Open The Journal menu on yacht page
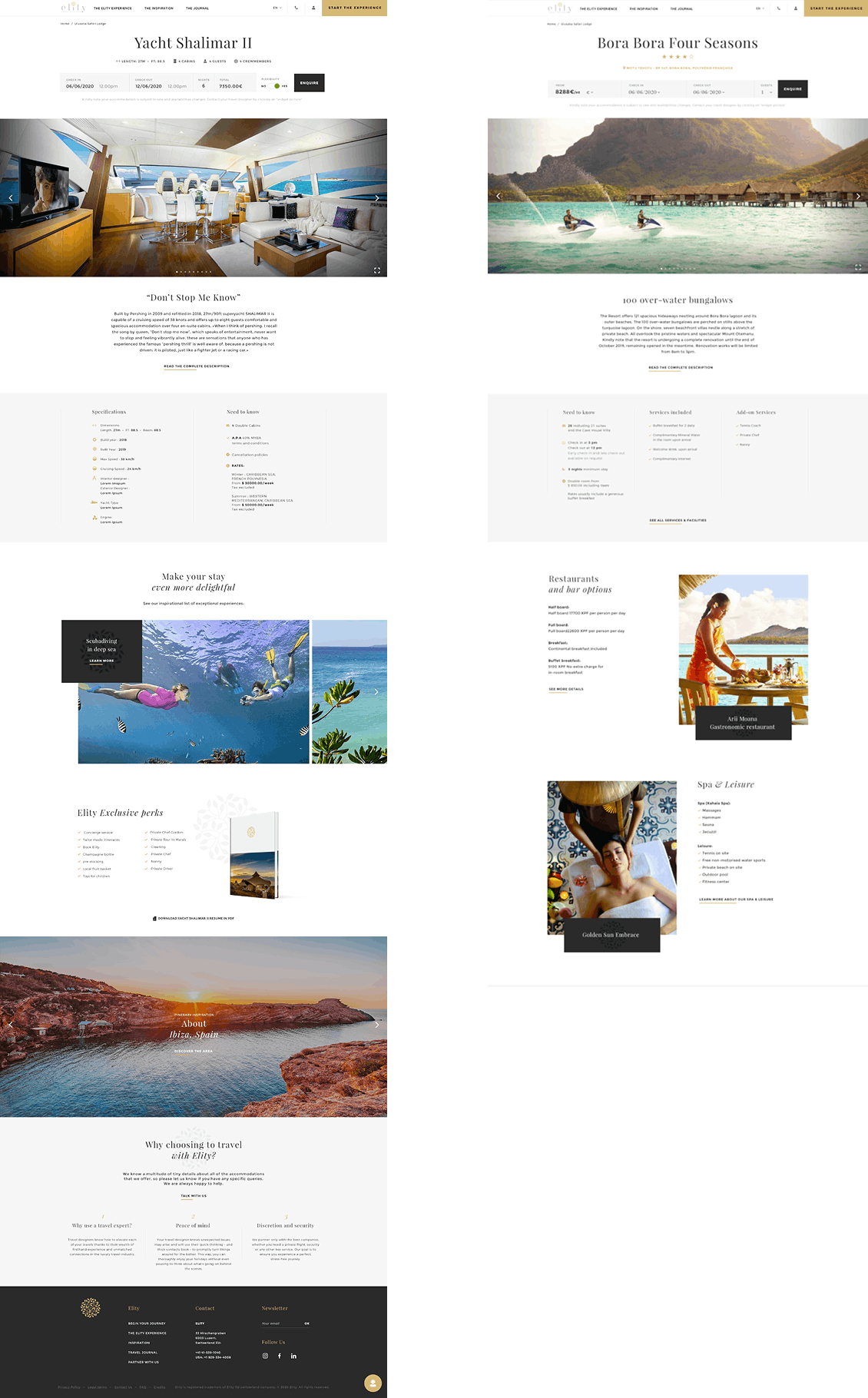868x1398 pixels. click(x=197, y=8)
